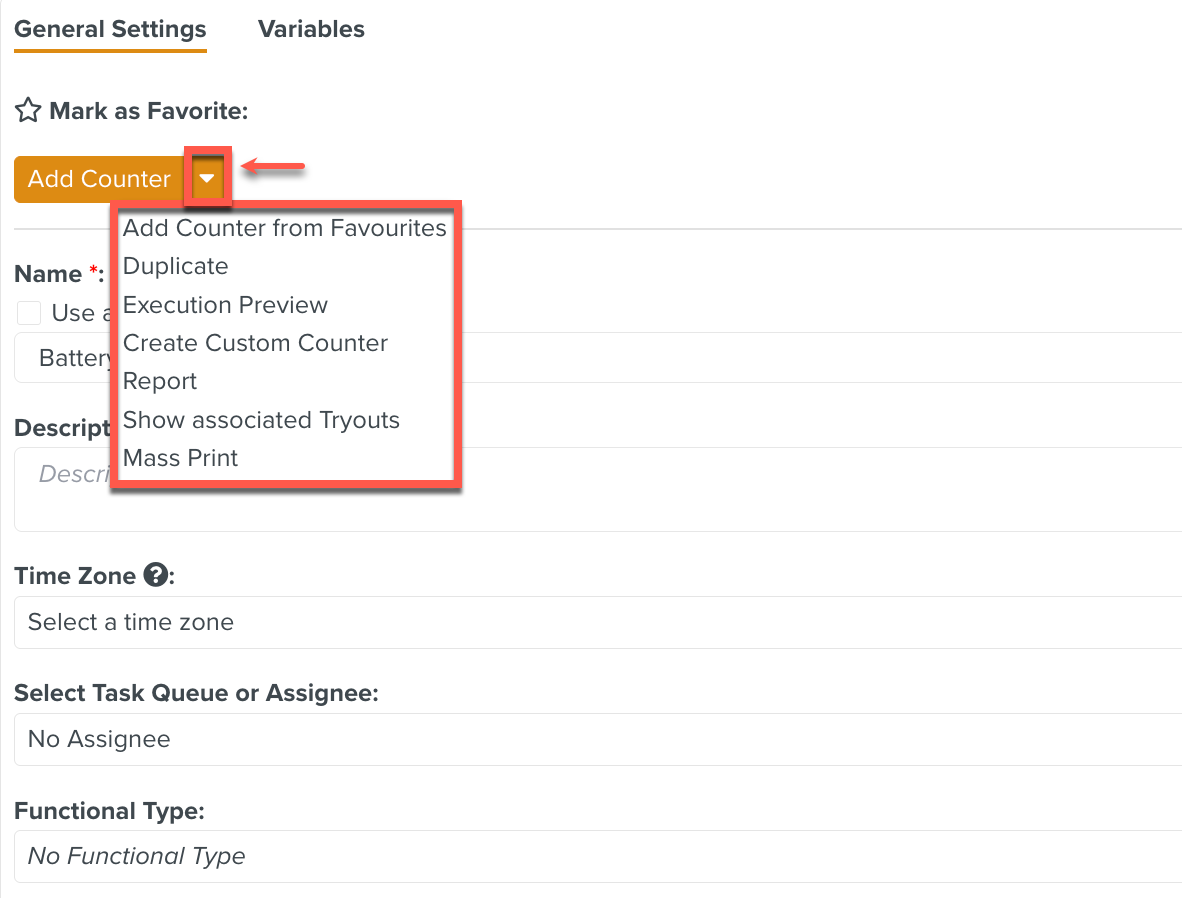
Task: Click the caret arrow next to Add Counter
Action: coord(207,178)
